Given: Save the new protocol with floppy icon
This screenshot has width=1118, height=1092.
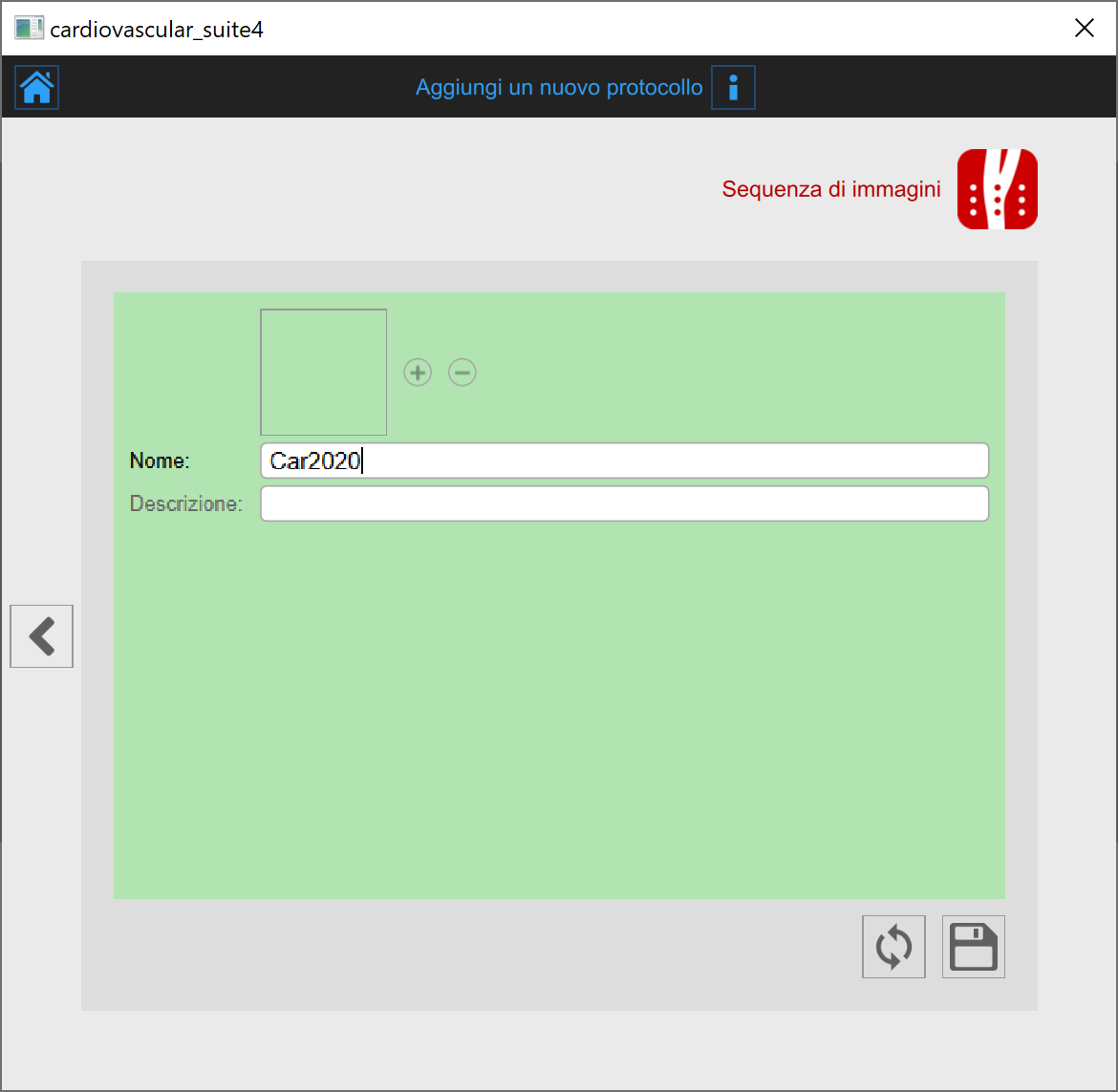Looking at the screenshot, I should [x=973, y=947].
